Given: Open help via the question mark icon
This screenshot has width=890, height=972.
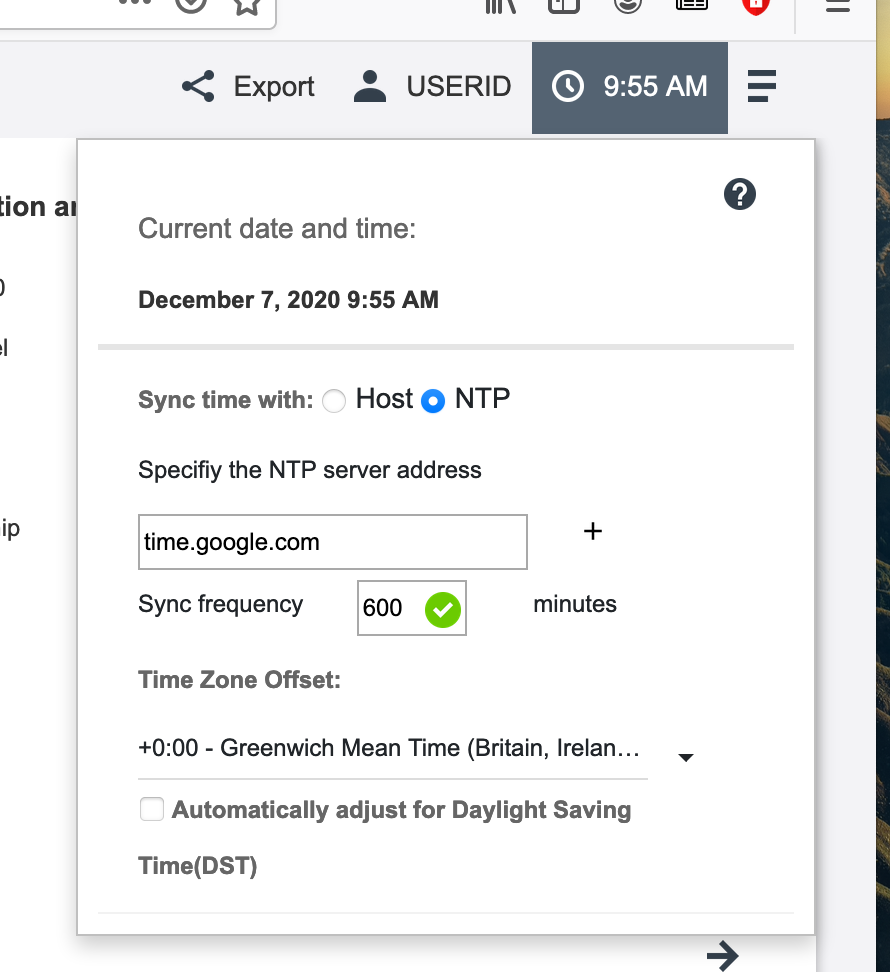Looking at the screenshot, I should (x=739, y=194).
